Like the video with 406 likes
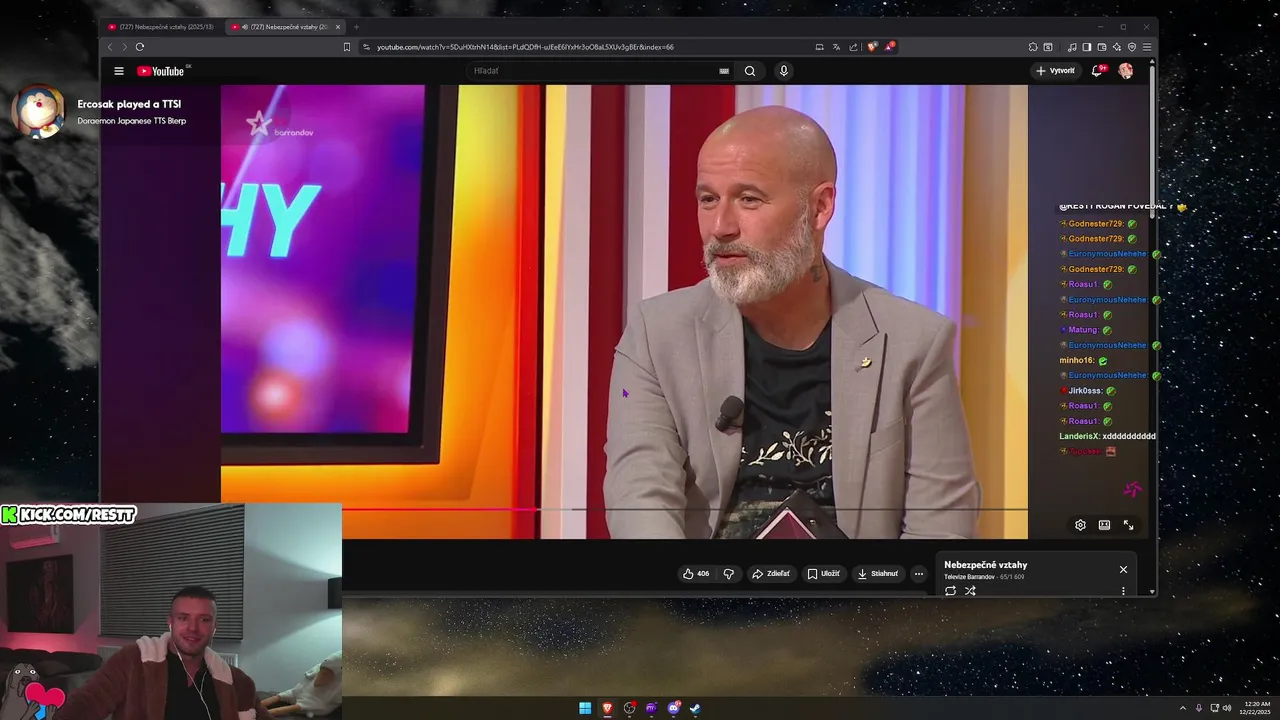This screenshot has height=720, width=1280. click(696, 574)
